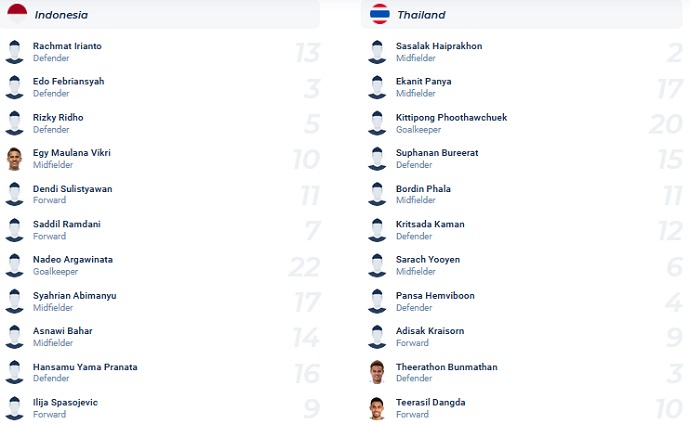Click Ilija Spasojevic's avatar icon
This screenshot has width=690, height=424.
coord(14,408)
